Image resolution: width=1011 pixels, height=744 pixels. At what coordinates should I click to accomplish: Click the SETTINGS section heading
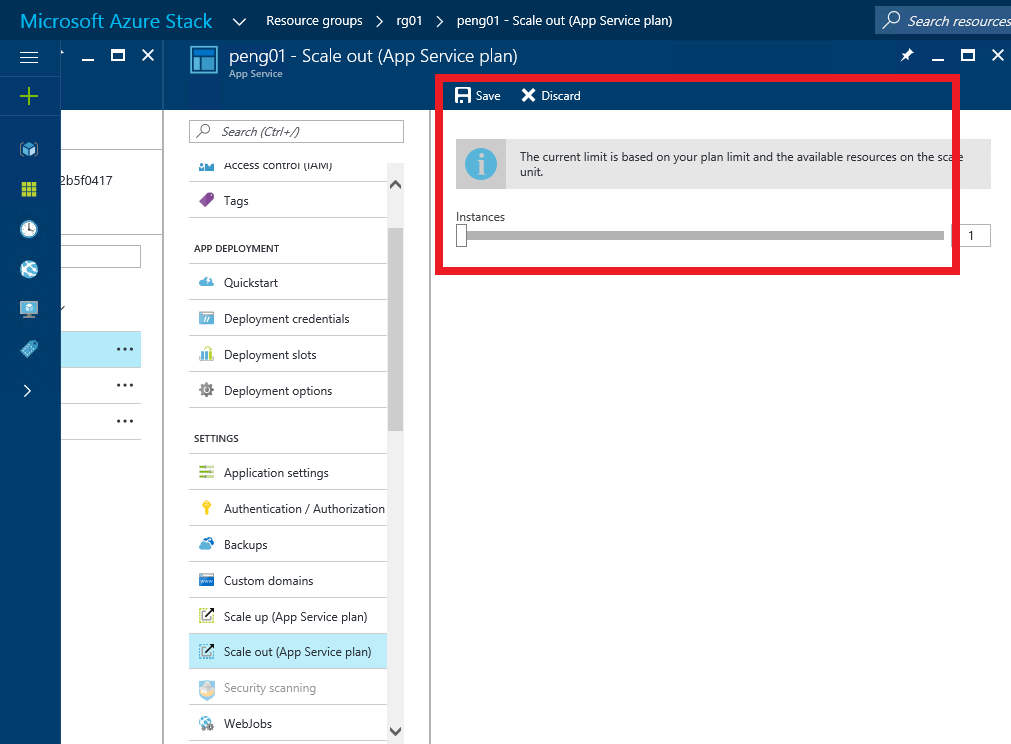216,438
